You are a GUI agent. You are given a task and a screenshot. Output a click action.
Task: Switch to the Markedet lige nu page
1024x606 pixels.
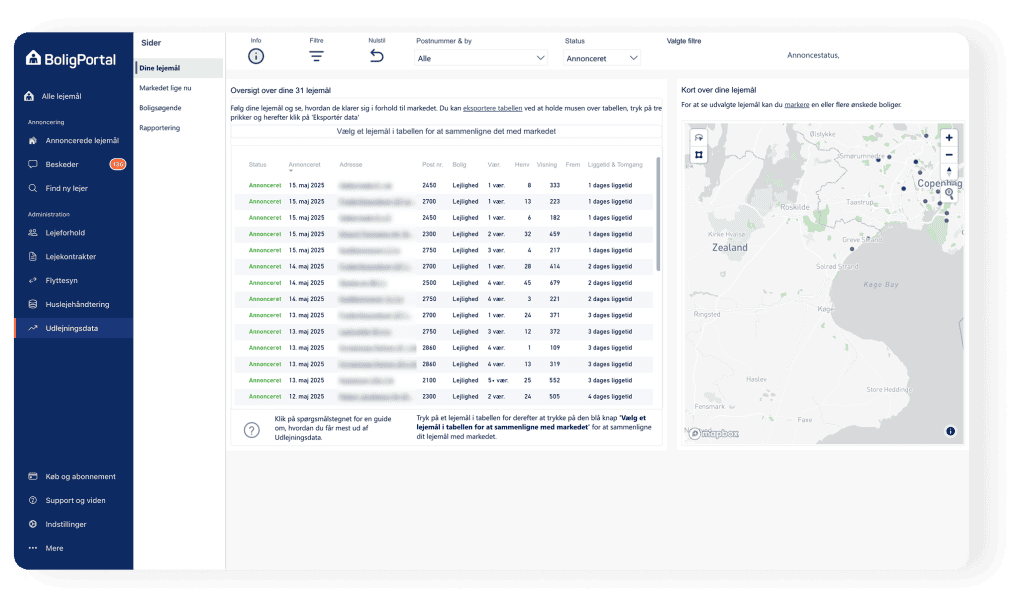166,88
